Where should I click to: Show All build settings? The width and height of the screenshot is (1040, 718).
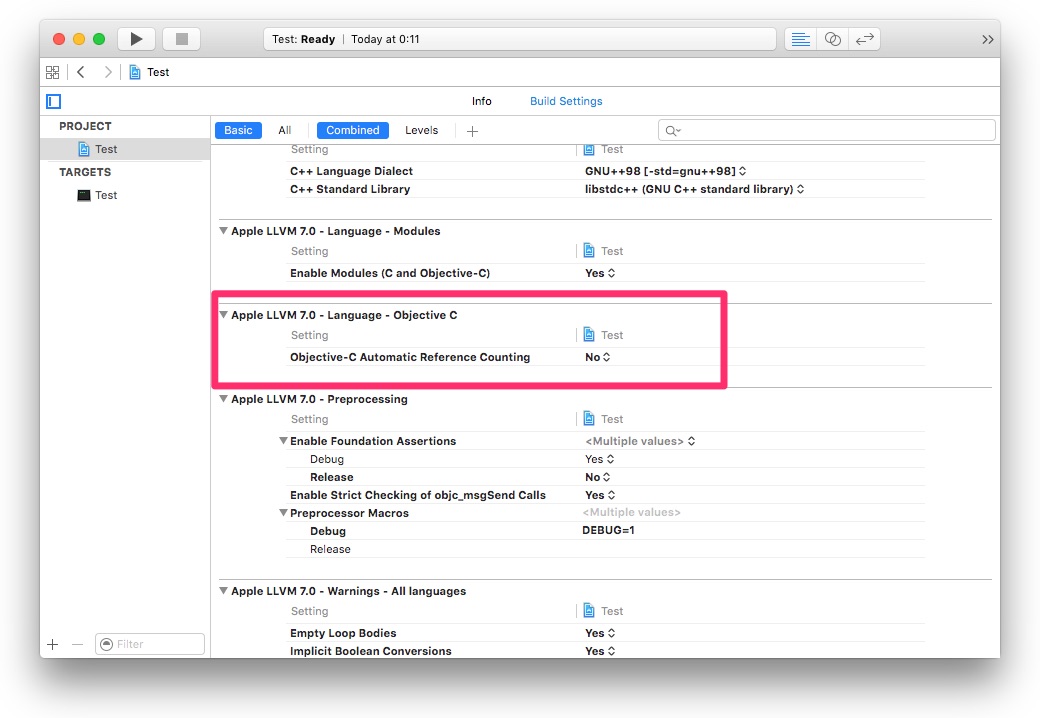pos(285,130)
